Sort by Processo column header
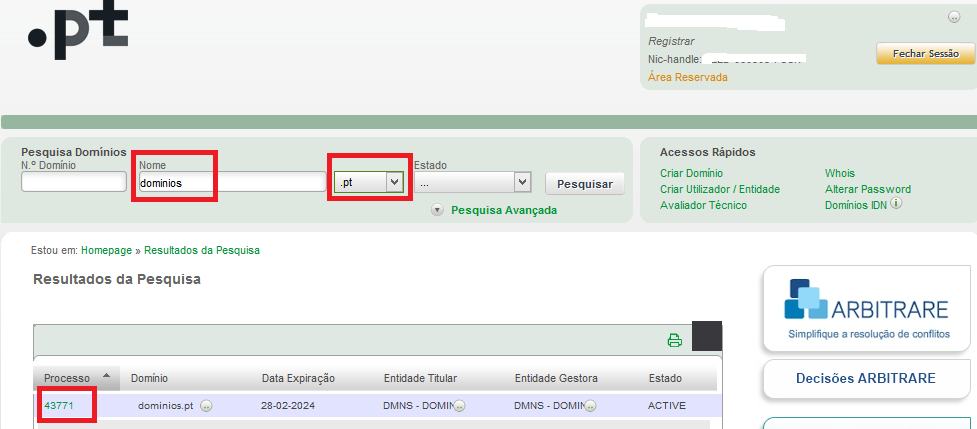The height and width of the screenshot is (429, 977). click(68, 378)
